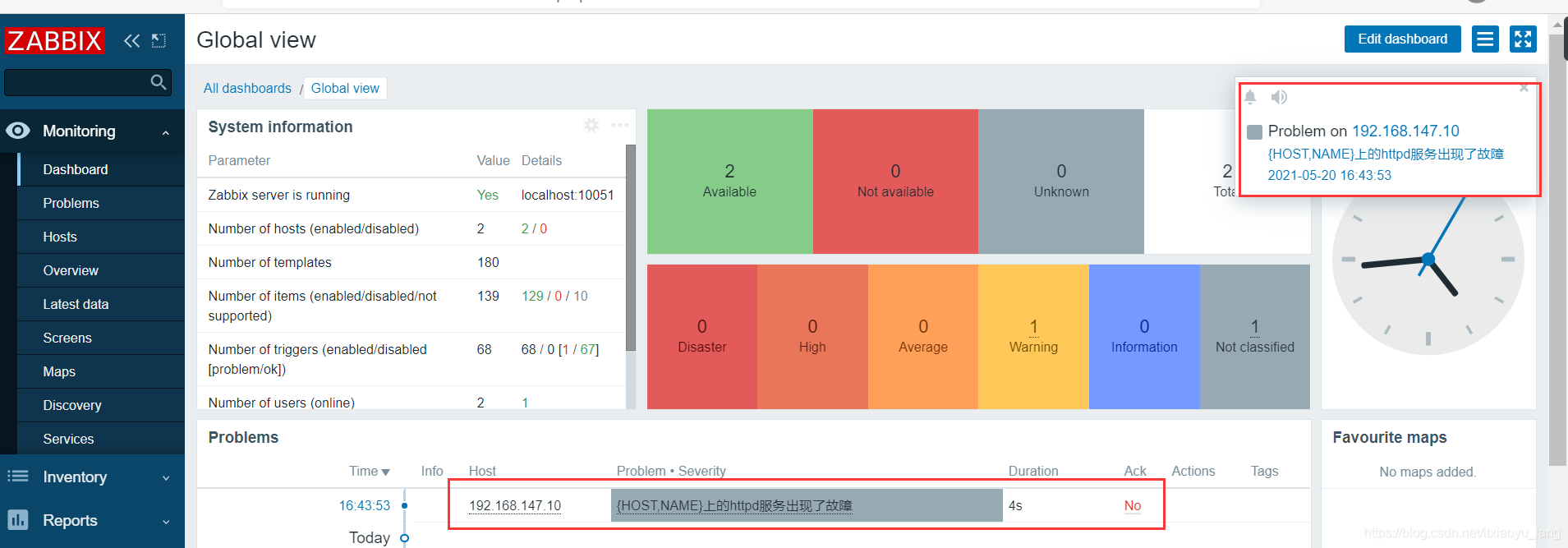Expand the Reports menu section
Image resolution: width=1568 pixels, height=548 pixels.
(166, 522)
